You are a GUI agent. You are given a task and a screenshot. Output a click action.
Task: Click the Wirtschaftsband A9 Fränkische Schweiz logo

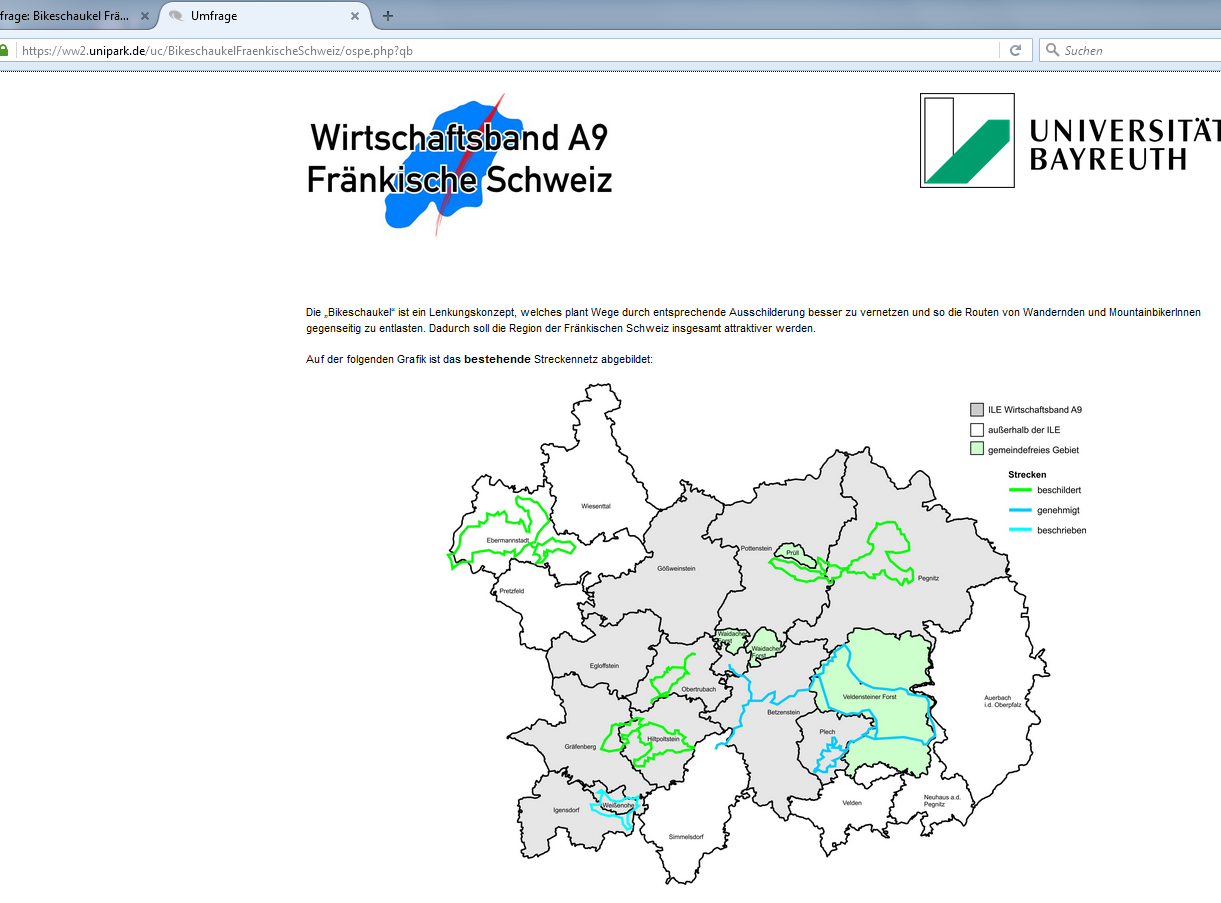(x=459, y=163)
